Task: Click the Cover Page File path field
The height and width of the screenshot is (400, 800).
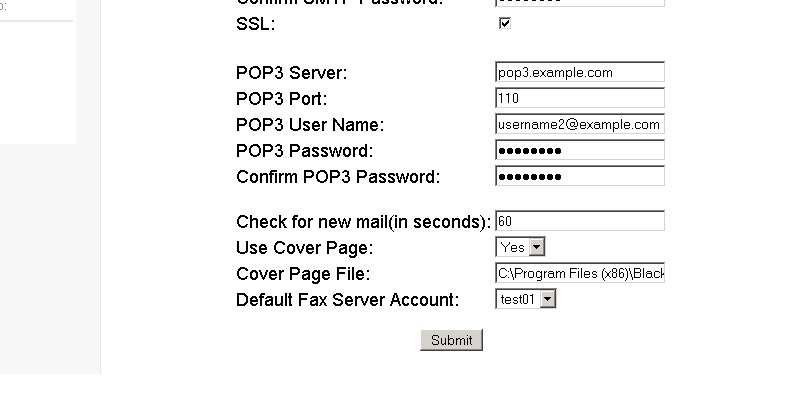Action: 580,273
